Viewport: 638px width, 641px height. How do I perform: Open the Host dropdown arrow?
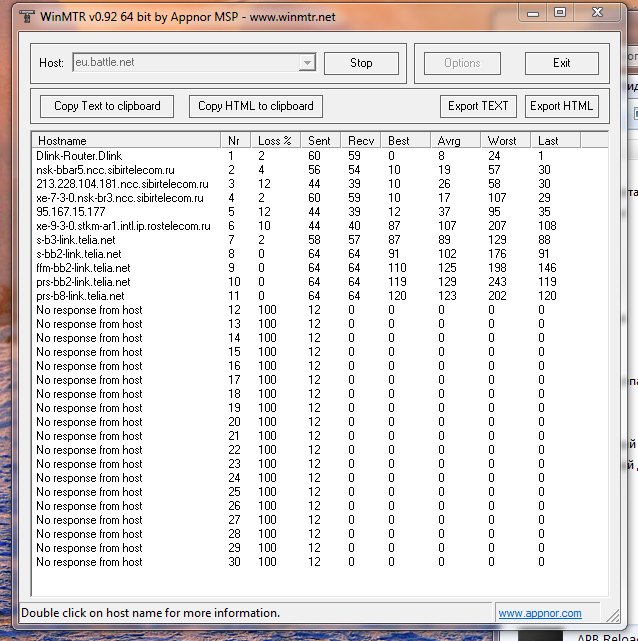(x=307, y=63)
